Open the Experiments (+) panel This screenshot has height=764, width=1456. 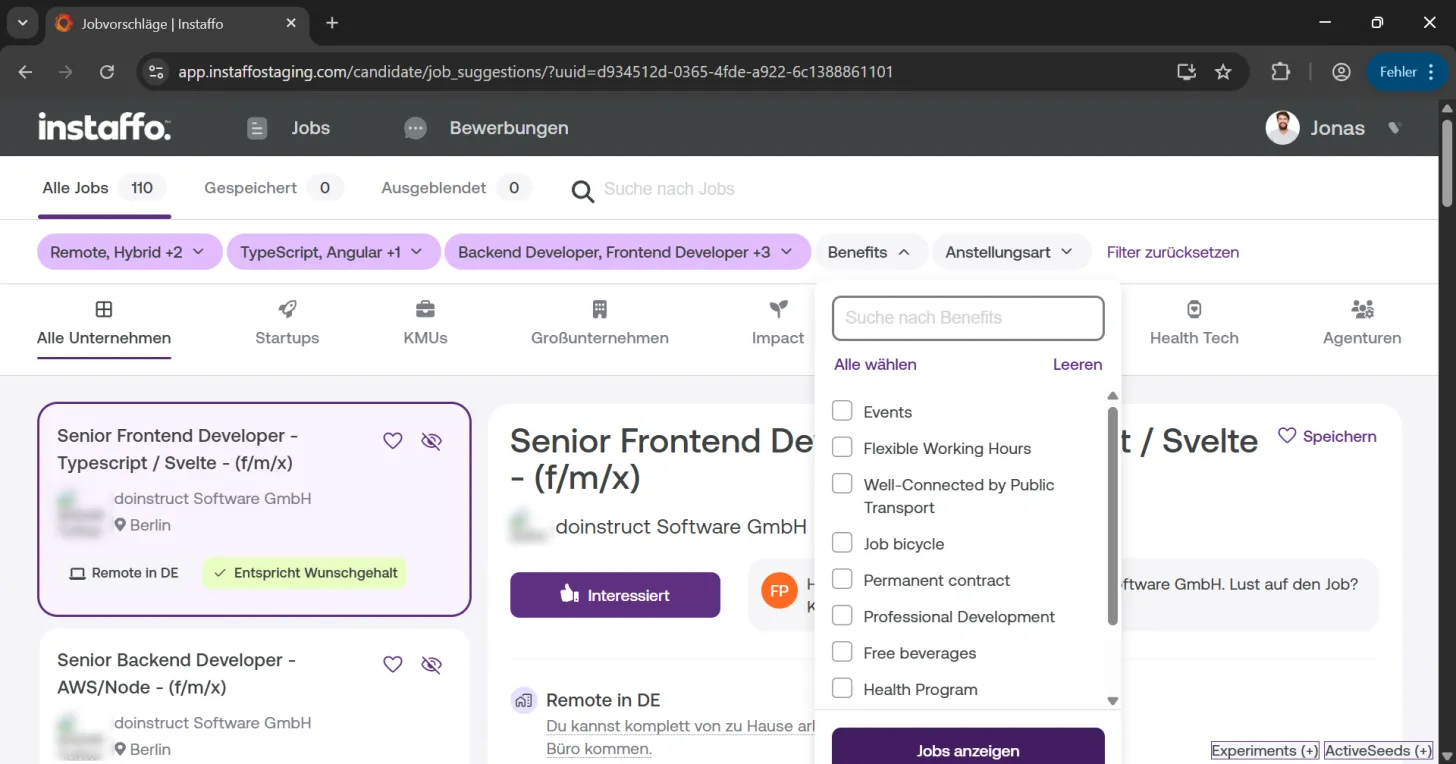pyautogui.click(x=1265, y=751)
